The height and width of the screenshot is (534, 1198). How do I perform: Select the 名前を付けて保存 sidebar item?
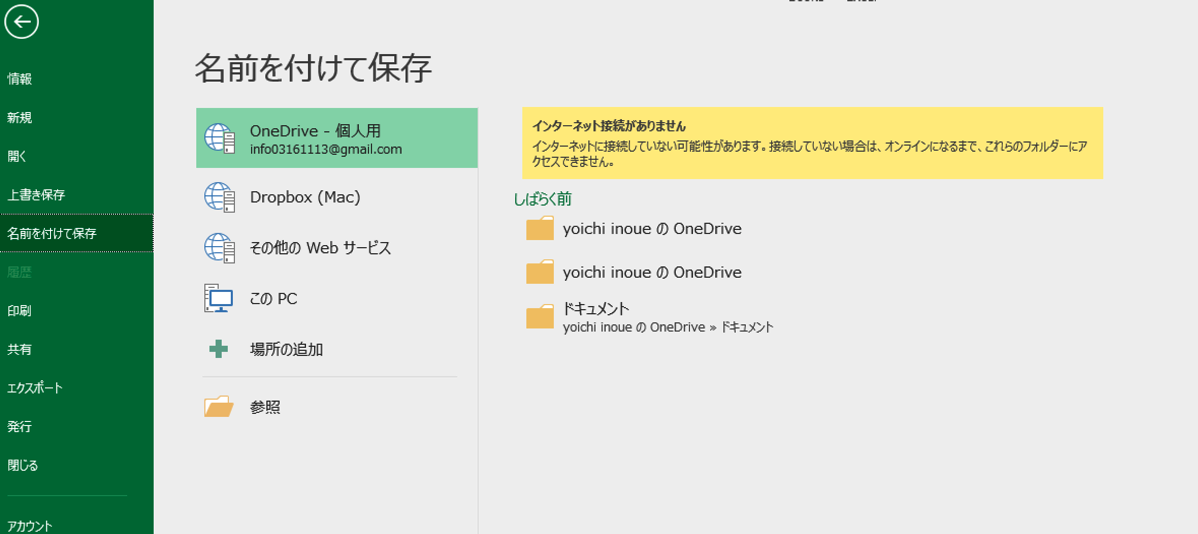(52, 233)
